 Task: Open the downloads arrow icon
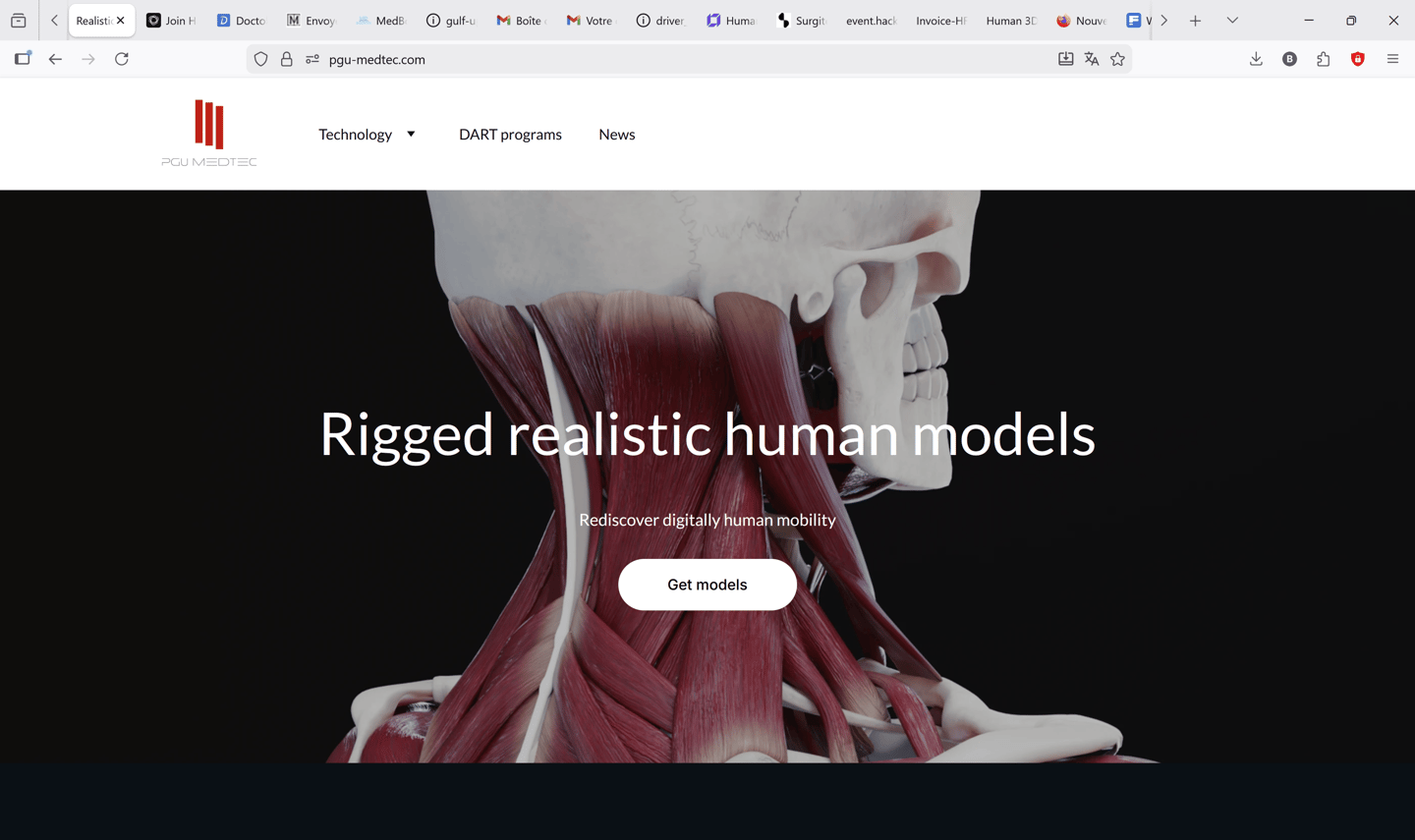click(x=1256, y=59)
